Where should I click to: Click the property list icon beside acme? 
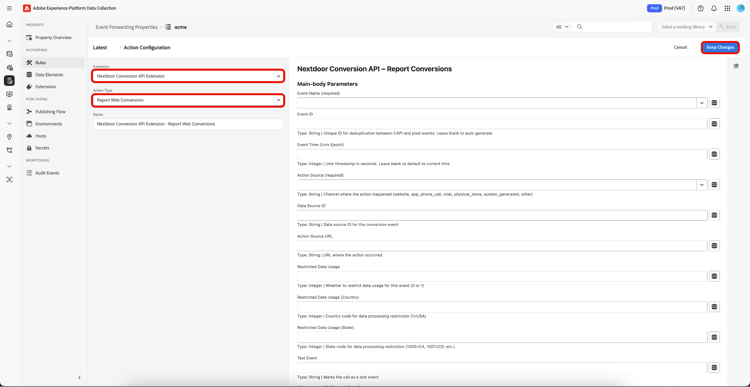point(168,27)
